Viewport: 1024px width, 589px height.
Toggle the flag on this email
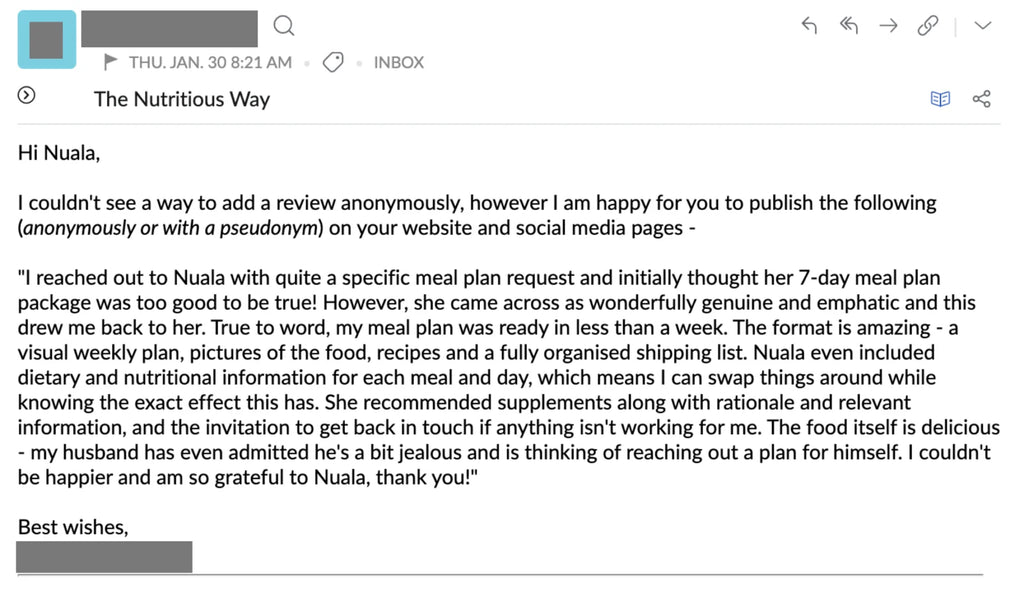point(111,62)
